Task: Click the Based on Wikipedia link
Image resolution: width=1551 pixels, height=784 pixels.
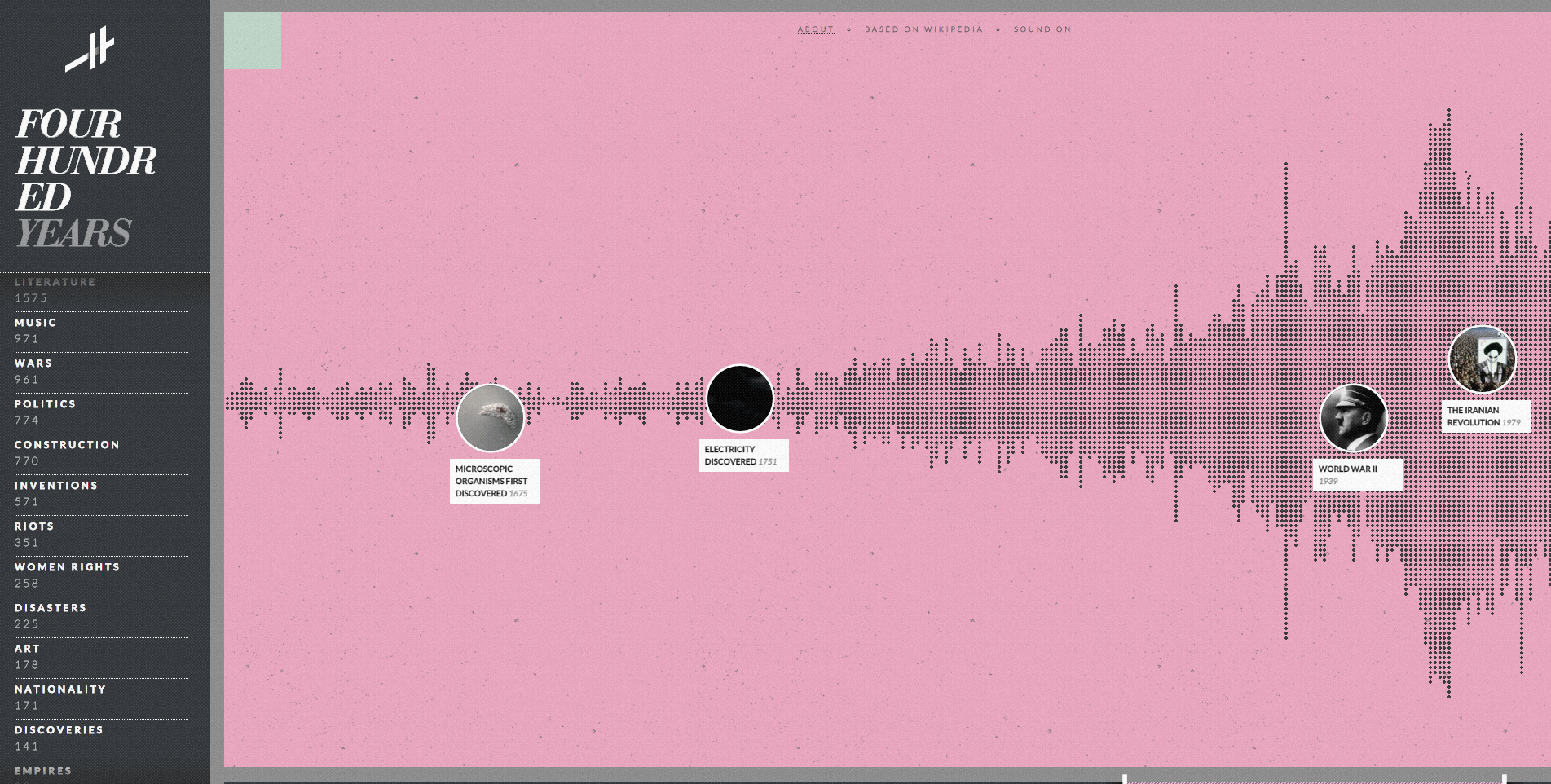Action: pyautogui.click(x=923, y=29)
